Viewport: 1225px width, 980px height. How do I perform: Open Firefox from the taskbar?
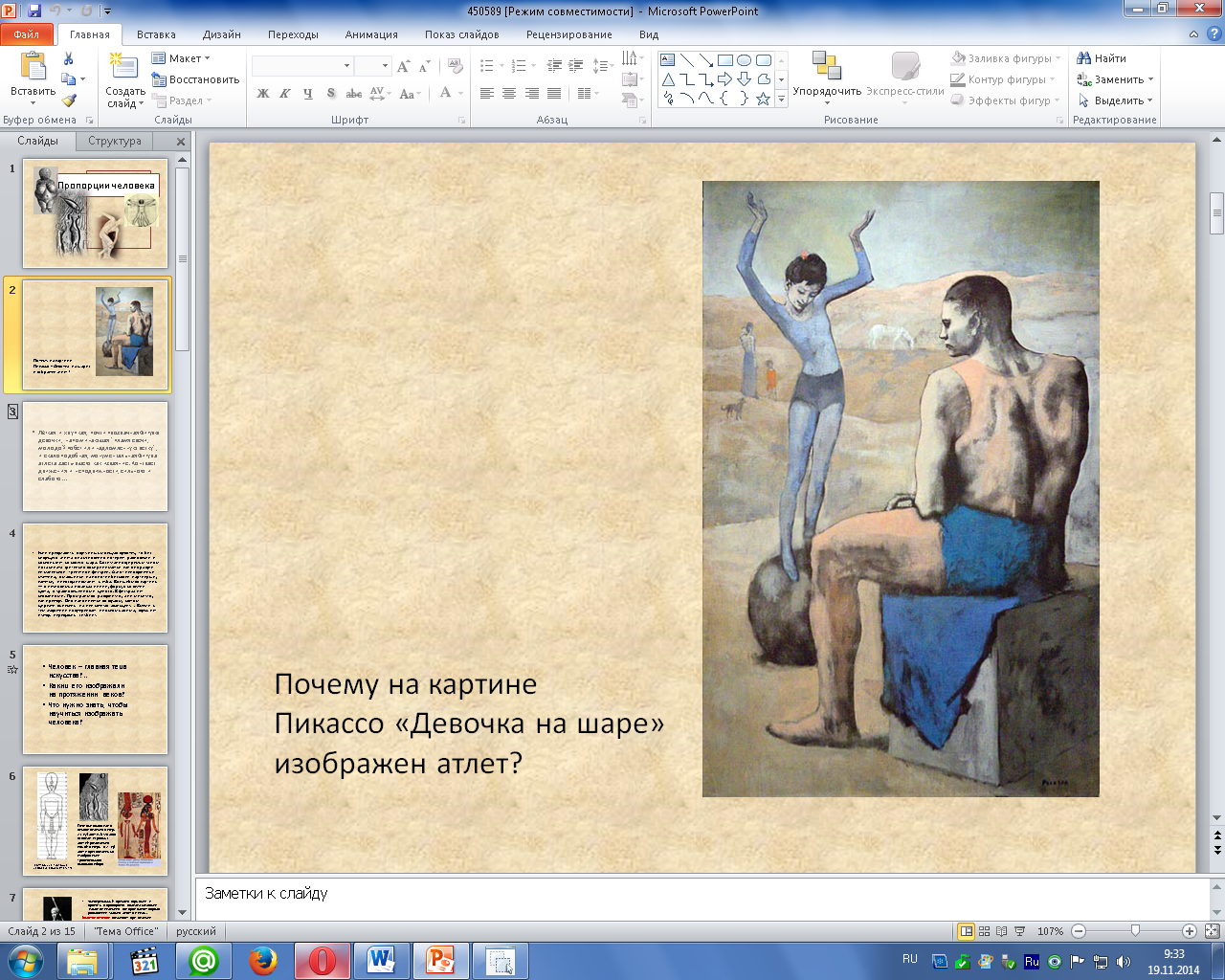click(262, 960)
